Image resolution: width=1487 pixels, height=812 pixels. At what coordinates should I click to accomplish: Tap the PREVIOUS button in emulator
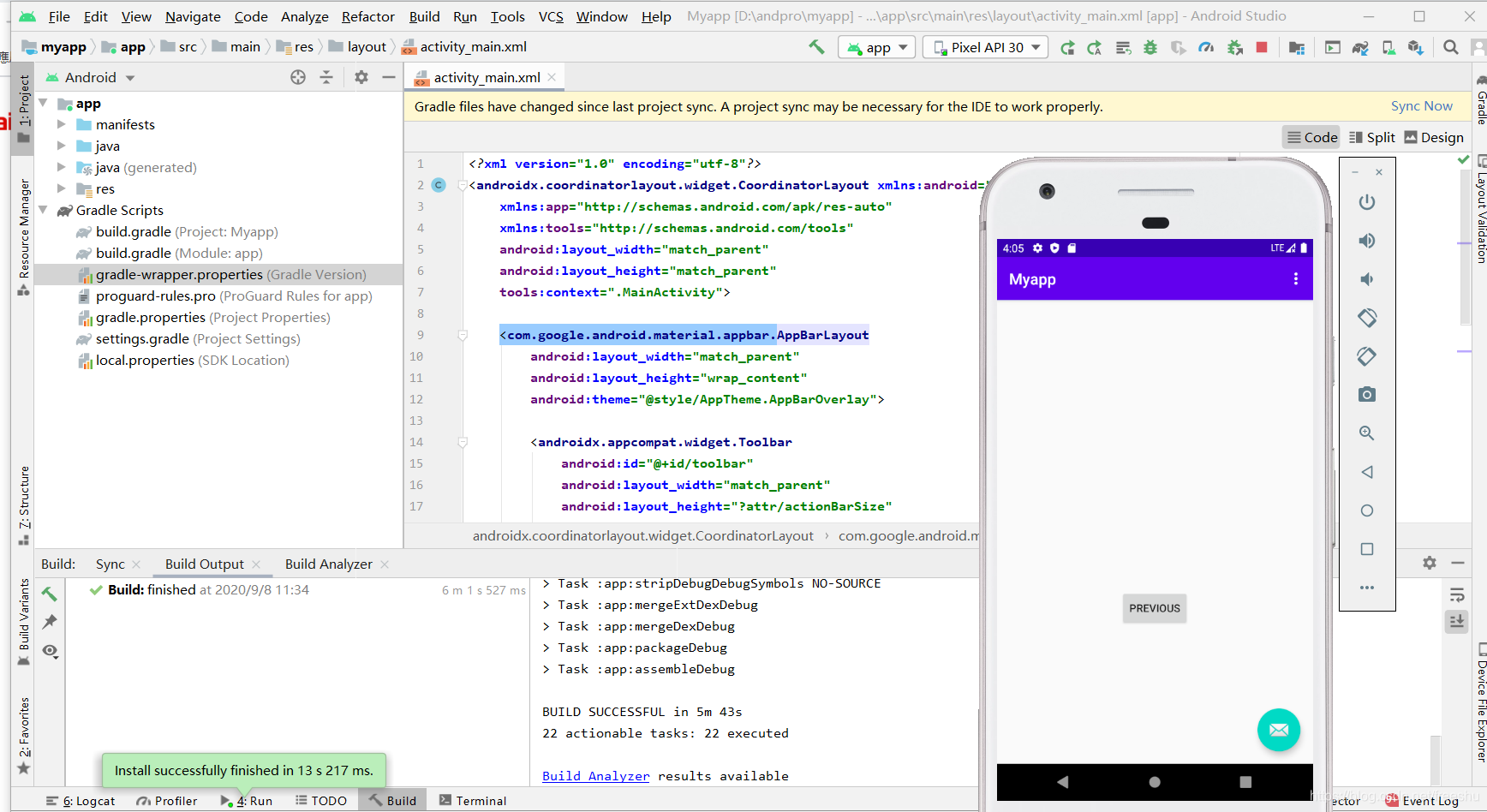1155,608
